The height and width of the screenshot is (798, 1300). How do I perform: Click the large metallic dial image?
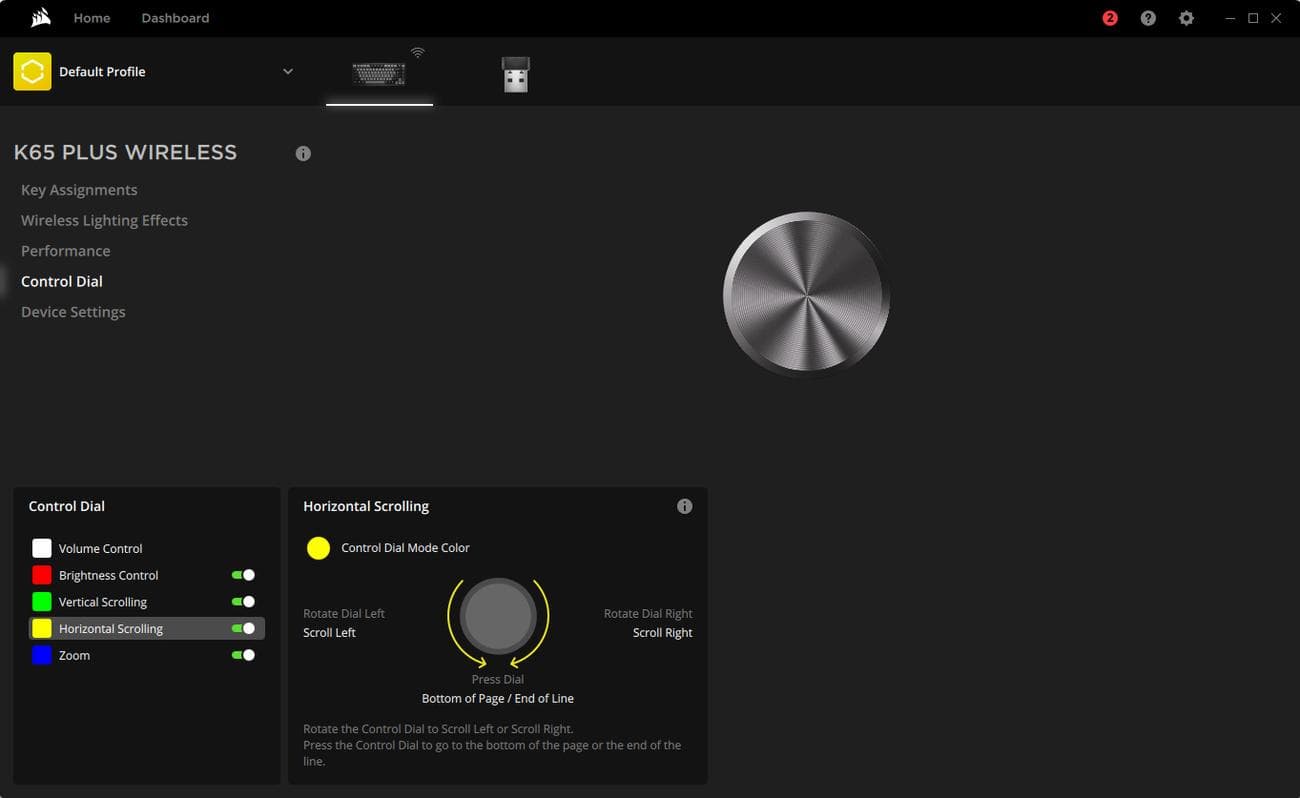coord(806,295)
